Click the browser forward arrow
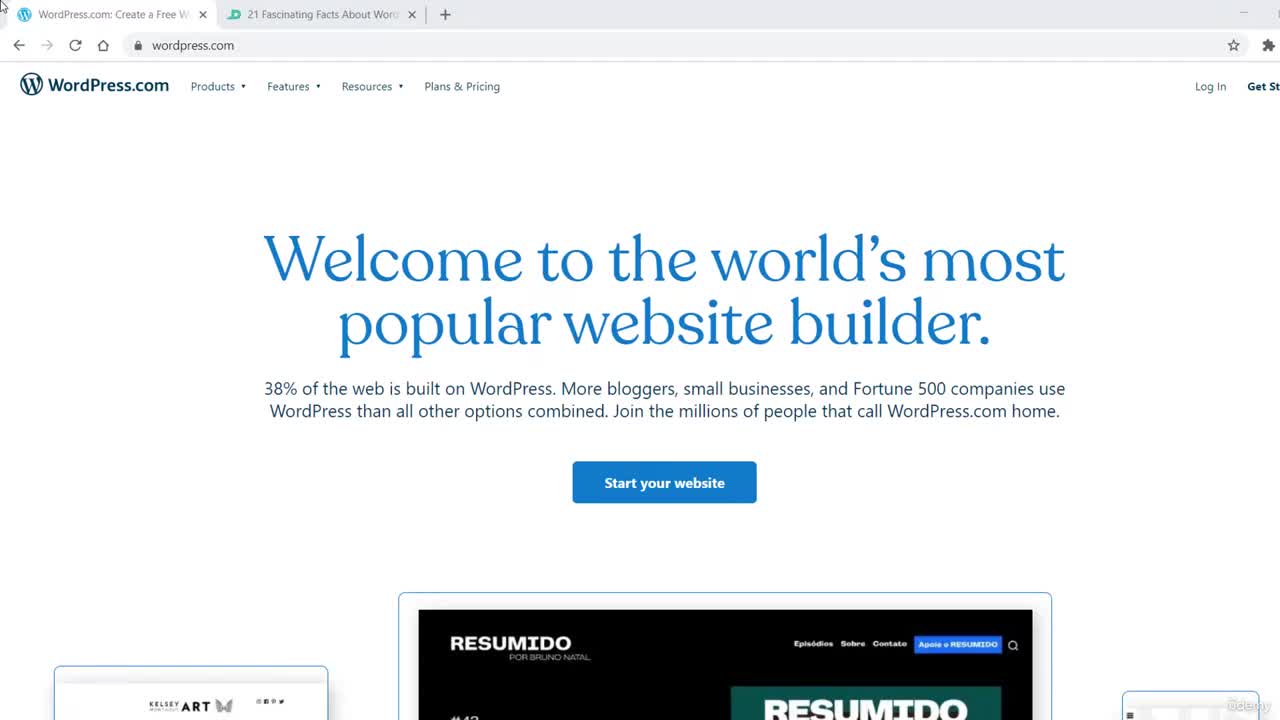The height and width of the screenshot is (720, 1280). pos(47,45)
